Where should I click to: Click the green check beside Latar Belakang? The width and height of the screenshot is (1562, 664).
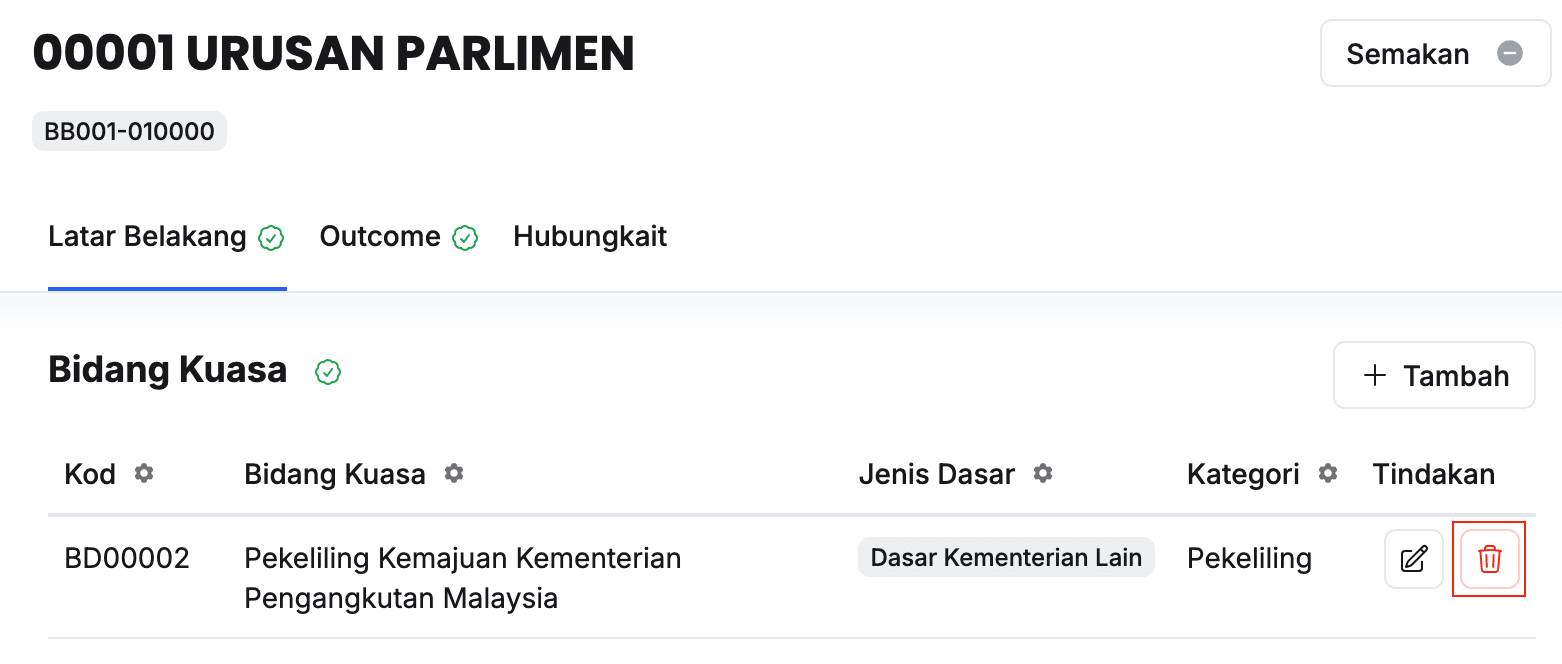point(271,238)
